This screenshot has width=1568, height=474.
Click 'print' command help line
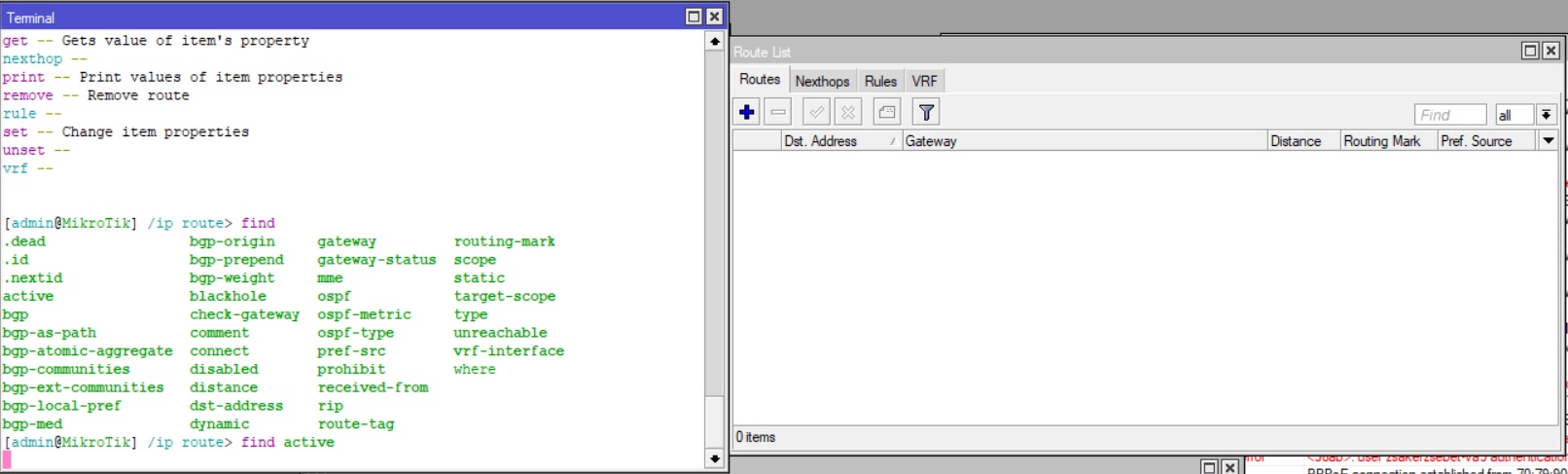[x=172, y=77]
